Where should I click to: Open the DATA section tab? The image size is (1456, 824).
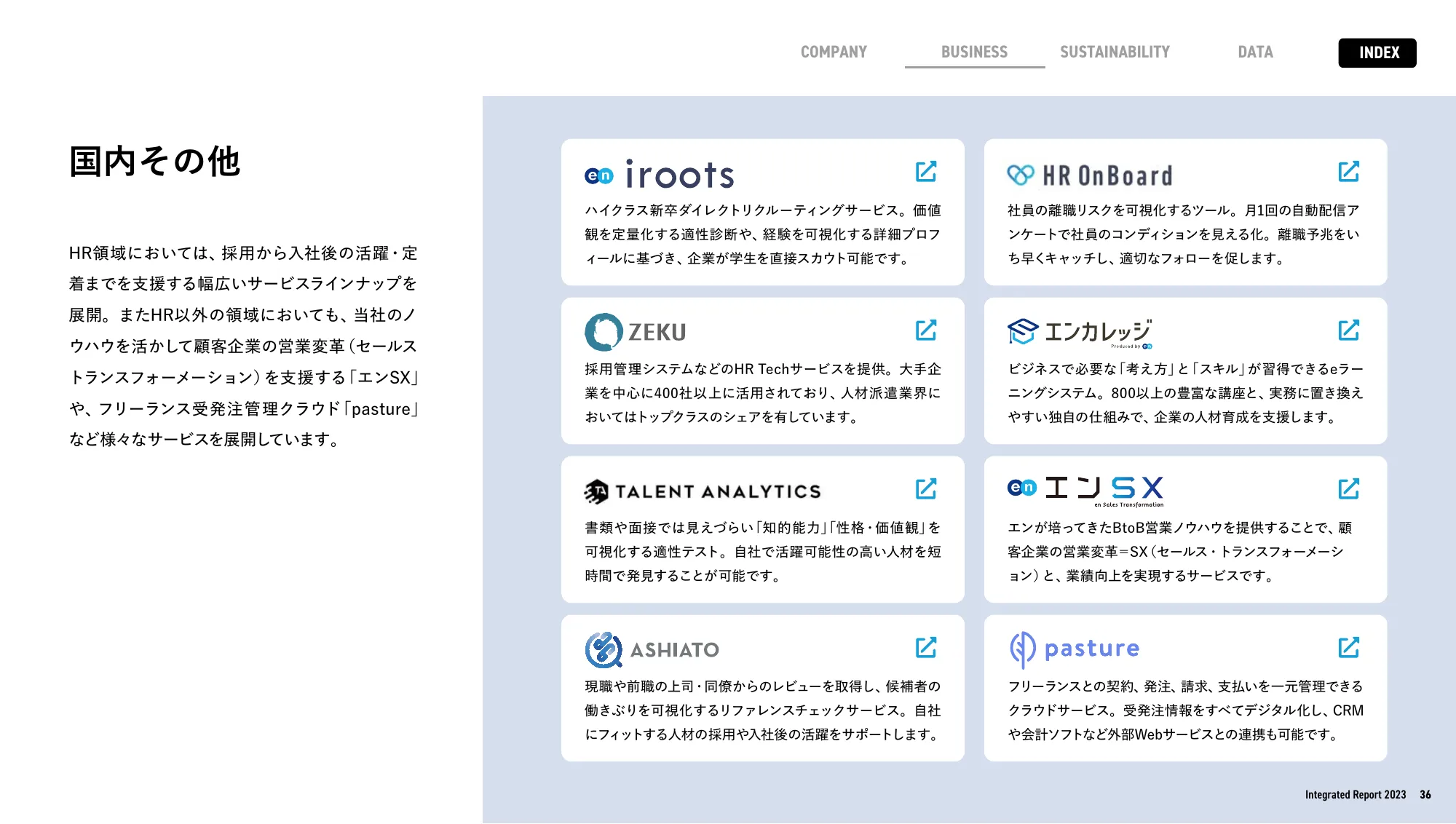coord(1255,52)
